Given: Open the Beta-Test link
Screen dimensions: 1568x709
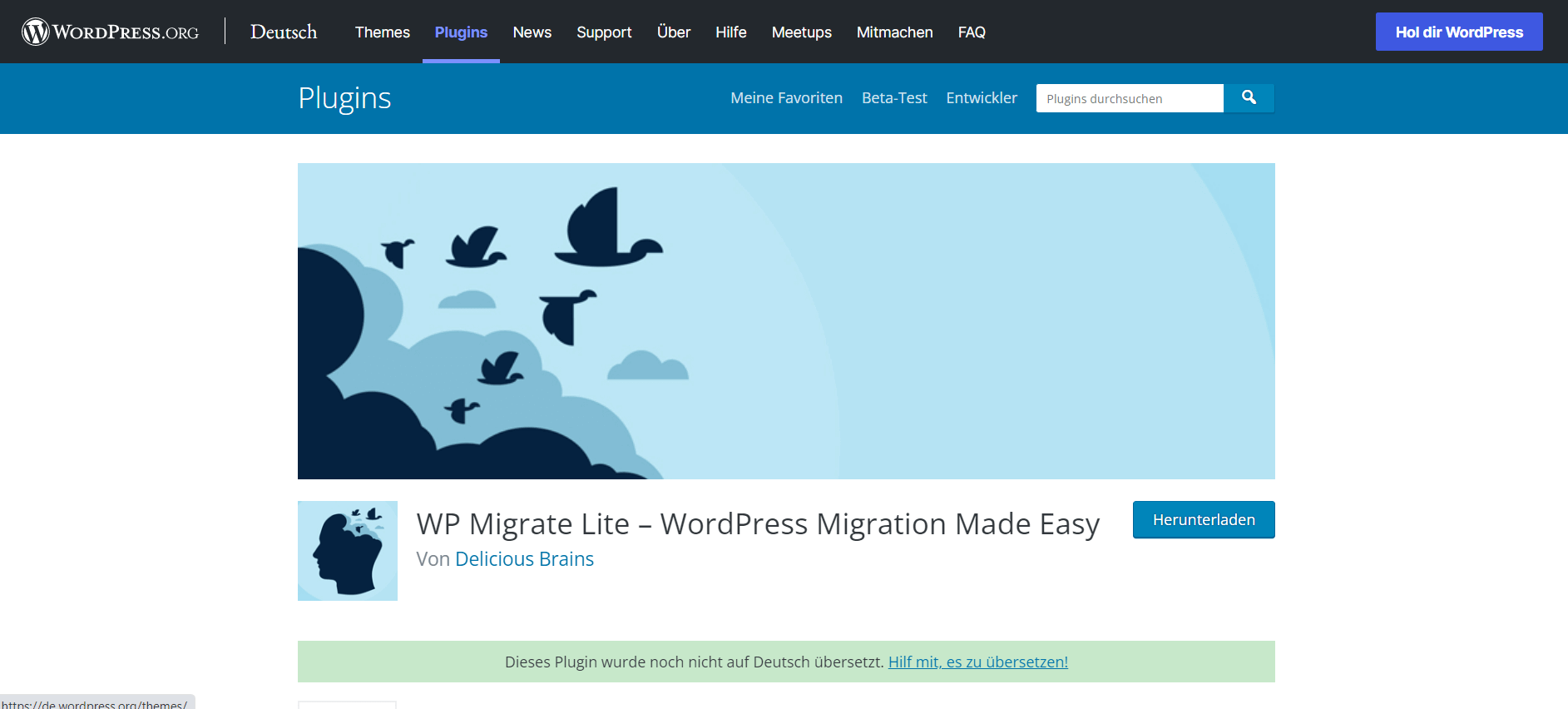Looking at the screenshot, I should coord(894,98).
